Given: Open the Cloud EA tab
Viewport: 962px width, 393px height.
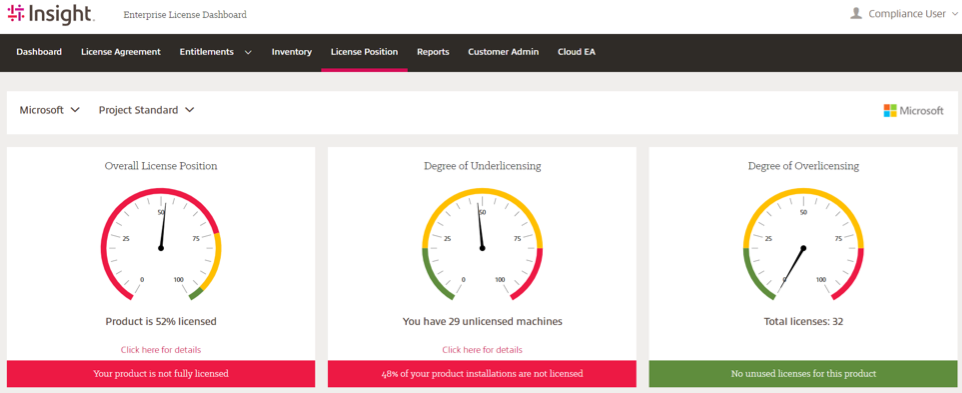Looking at the screenshot, I should pos(577,52).
